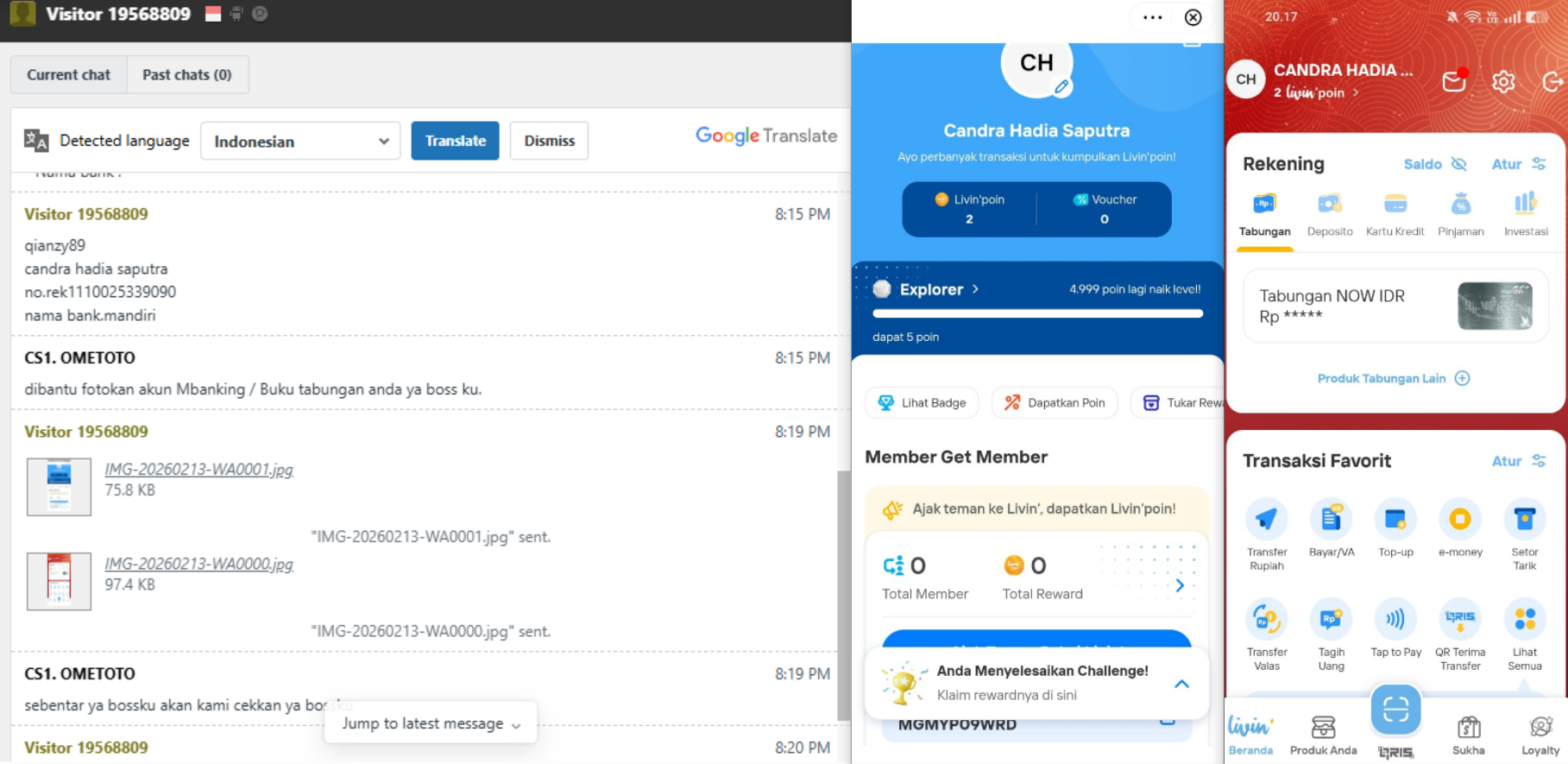1568x764 pixels.
Task: Collapse the Challenge completed banner
Action: coord(1181,684)
